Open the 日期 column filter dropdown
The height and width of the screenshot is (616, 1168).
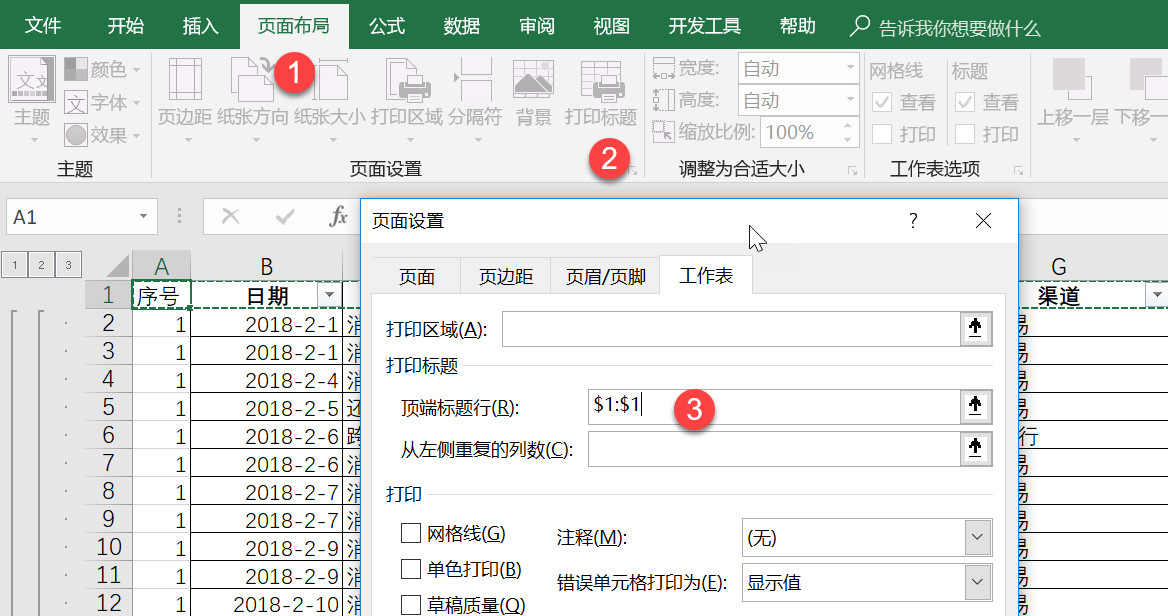click(329, 292)
